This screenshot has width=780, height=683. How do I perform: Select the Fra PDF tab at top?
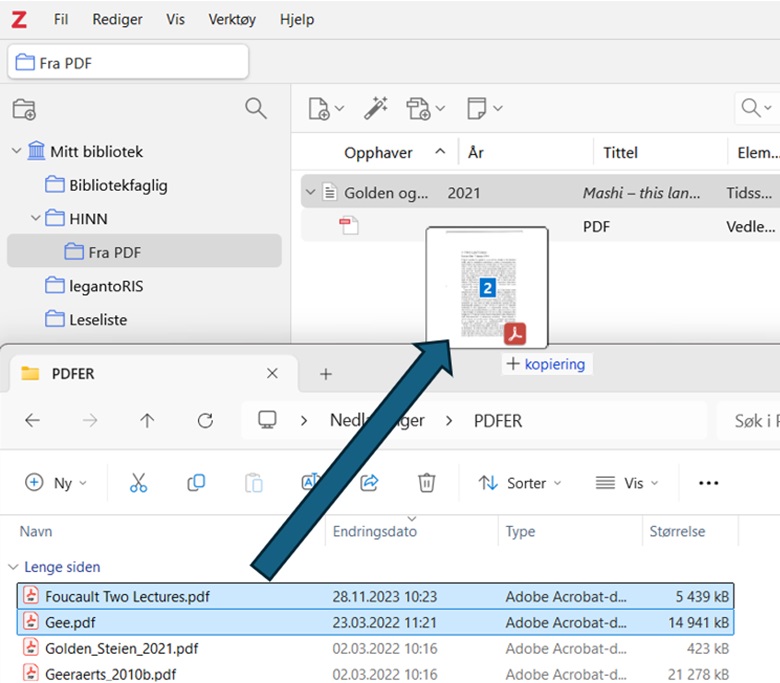(x=128, y=63)
